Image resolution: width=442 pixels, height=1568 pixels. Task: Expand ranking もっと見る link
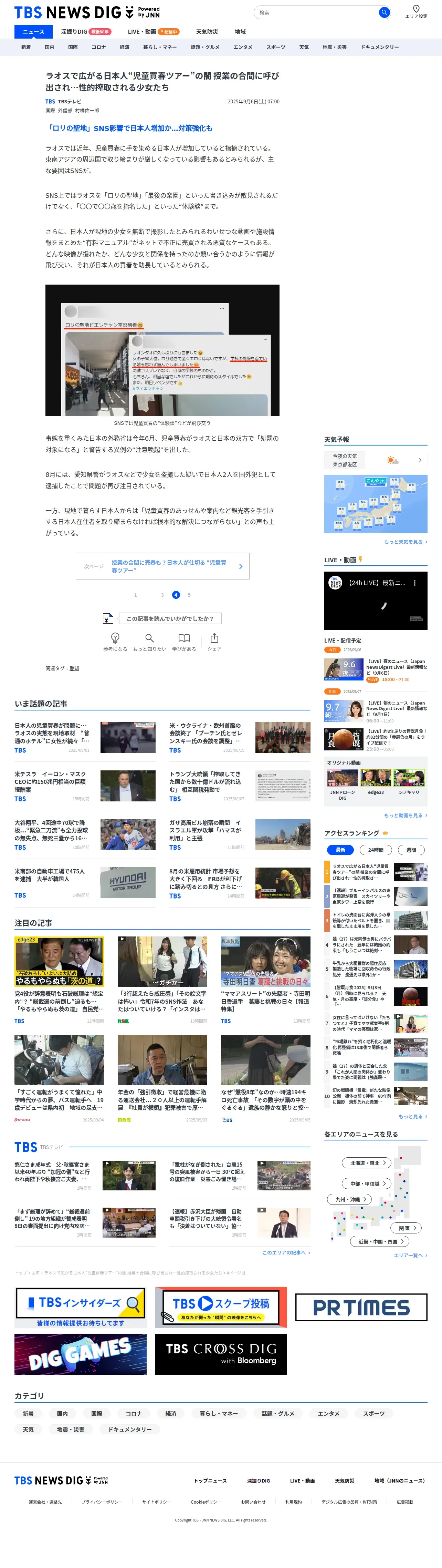click(412, 1116)
